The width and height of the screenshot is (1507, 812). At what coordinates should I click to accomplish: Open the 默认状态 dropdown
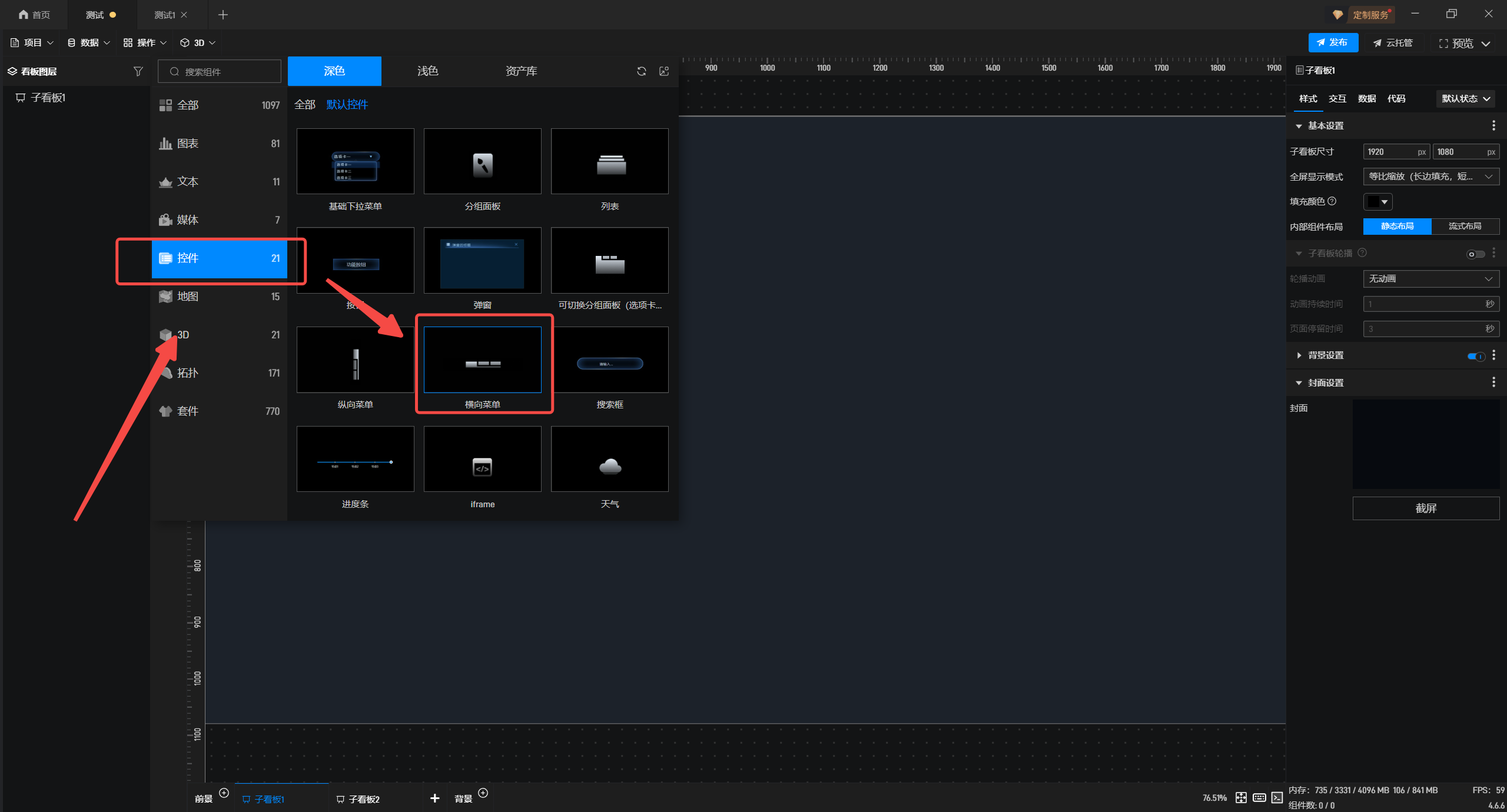coord(1465,98)
